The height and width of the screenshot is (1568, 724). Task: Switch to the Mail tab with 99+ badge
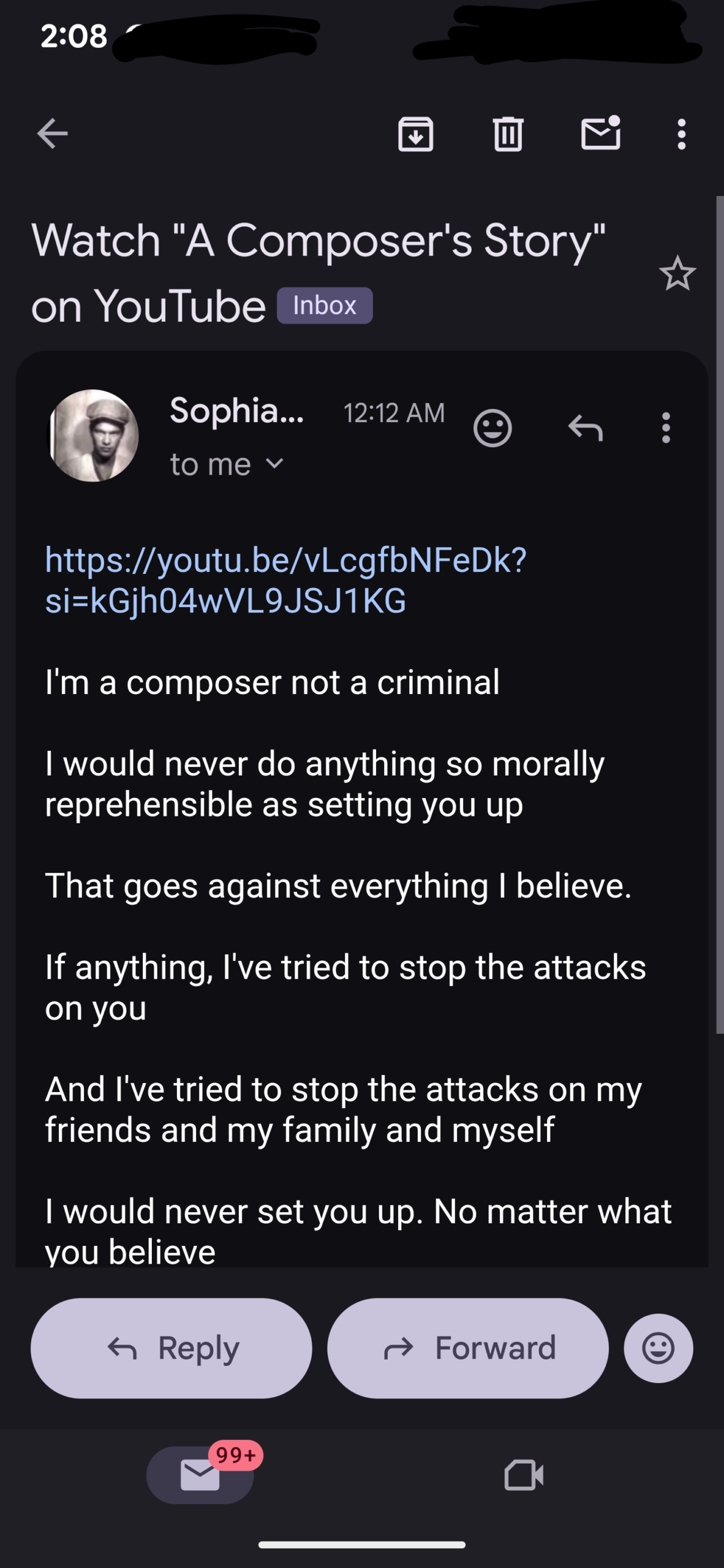point(200,1474)
